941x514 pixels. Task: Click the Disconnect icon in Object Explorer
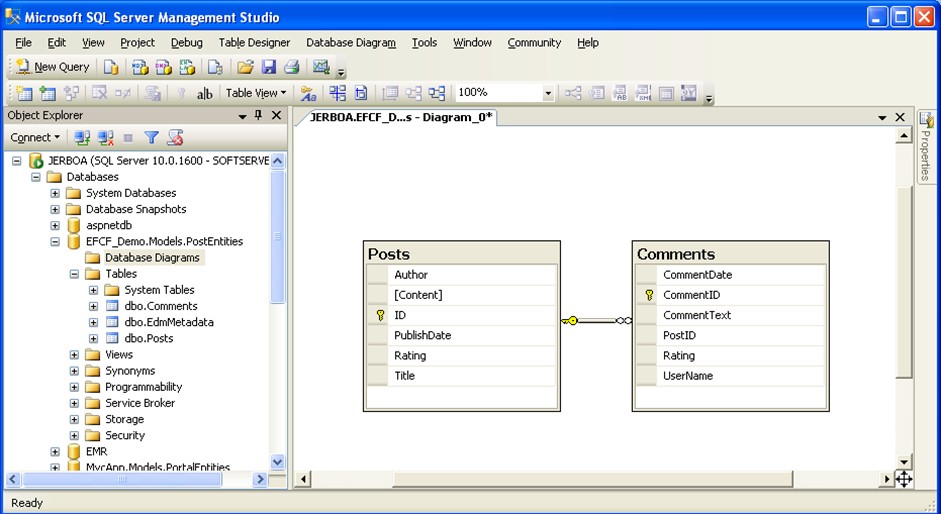(106, 138)
